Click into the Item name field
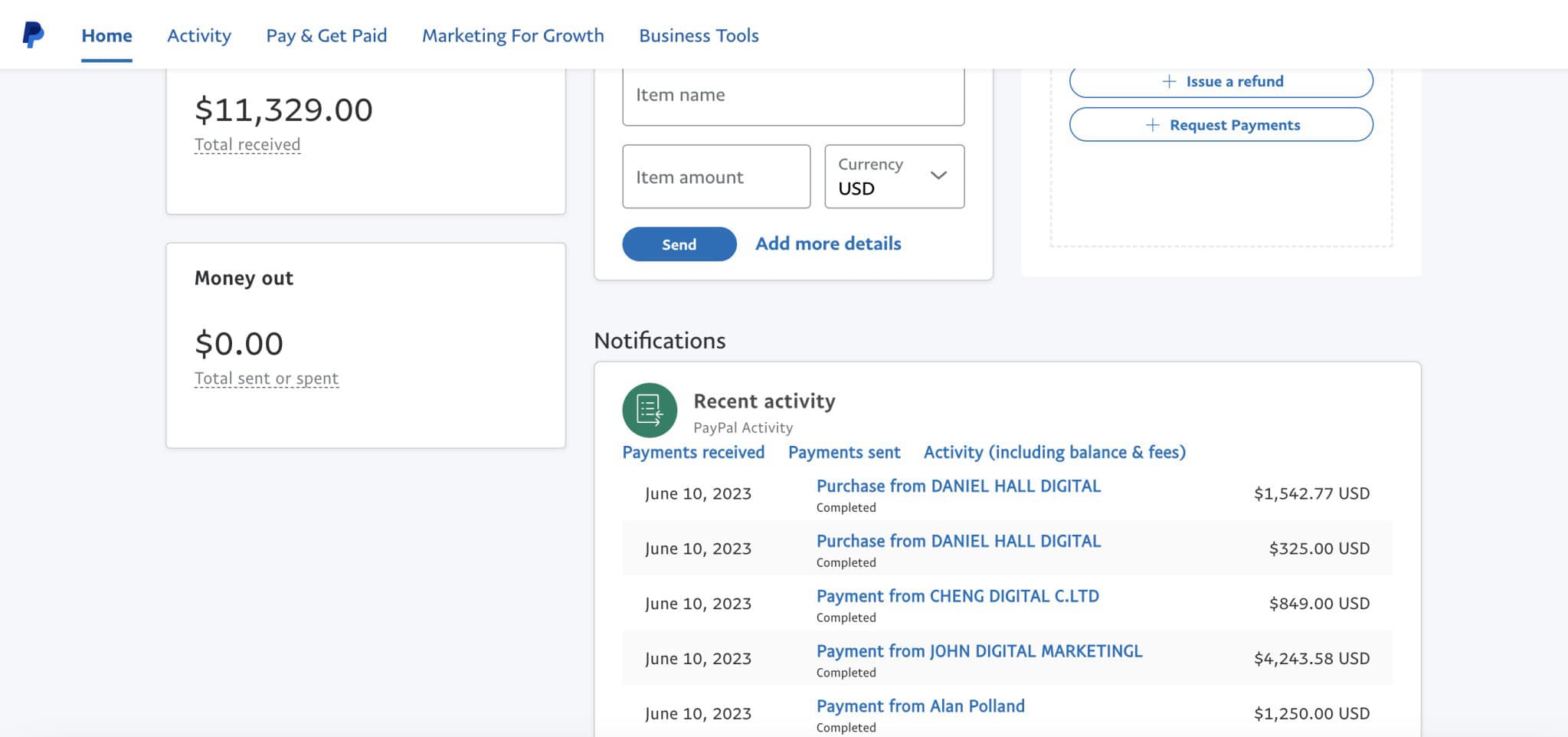 click(793, 96)
